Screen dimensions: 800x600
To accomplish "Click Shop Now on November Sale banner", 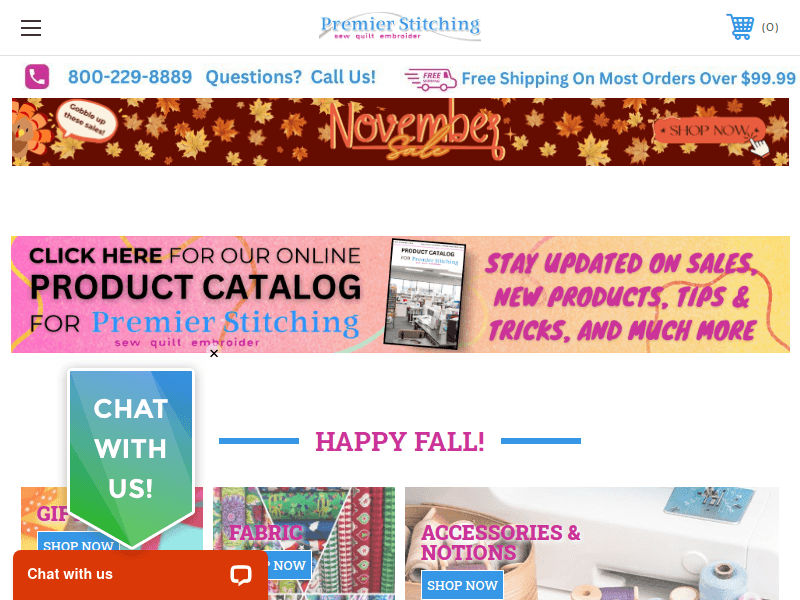I will (x=710, y=131).
